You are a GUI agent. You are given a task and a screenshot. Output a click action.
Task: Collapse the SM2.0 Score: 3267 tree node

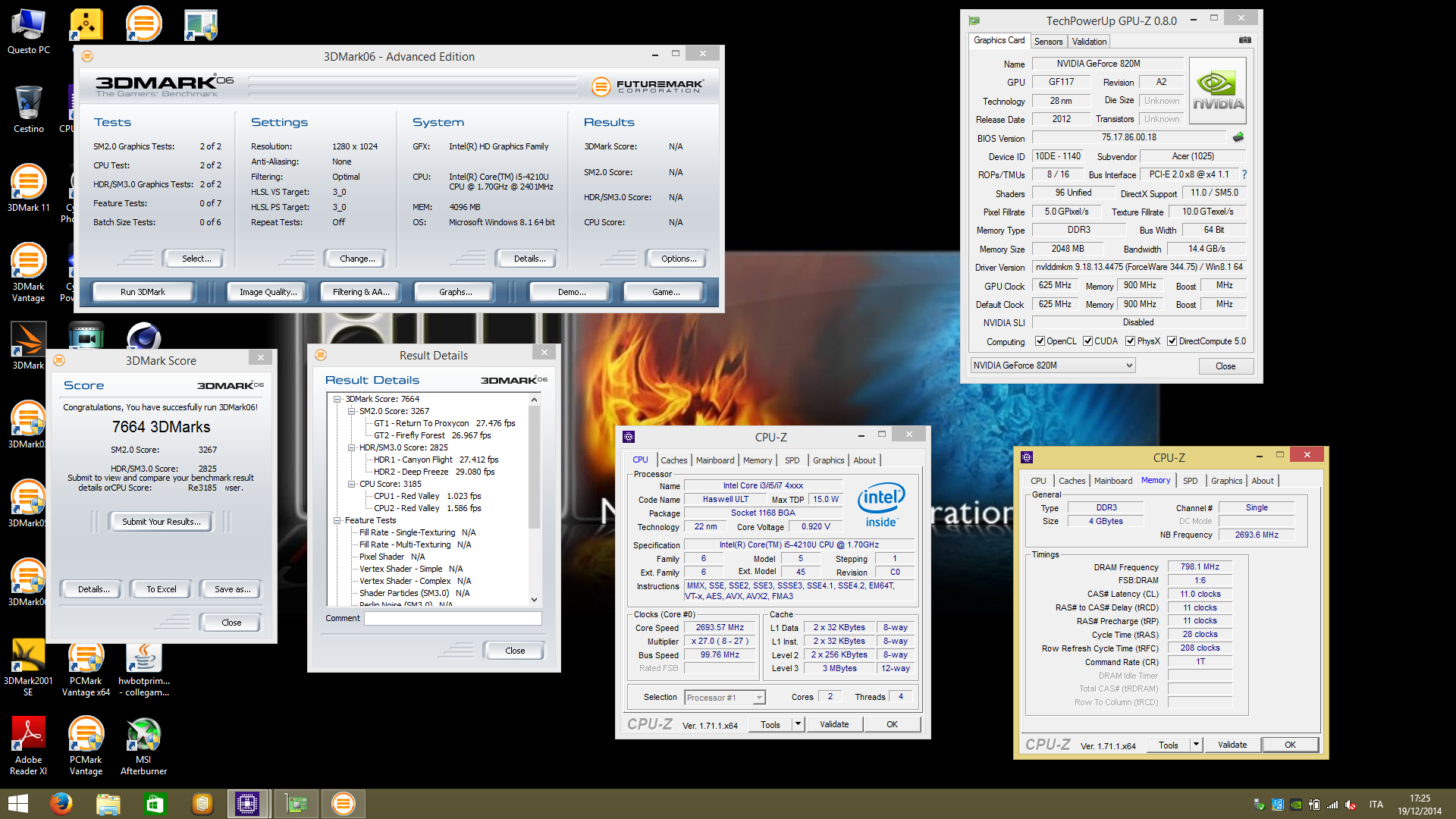pos(351,411)
